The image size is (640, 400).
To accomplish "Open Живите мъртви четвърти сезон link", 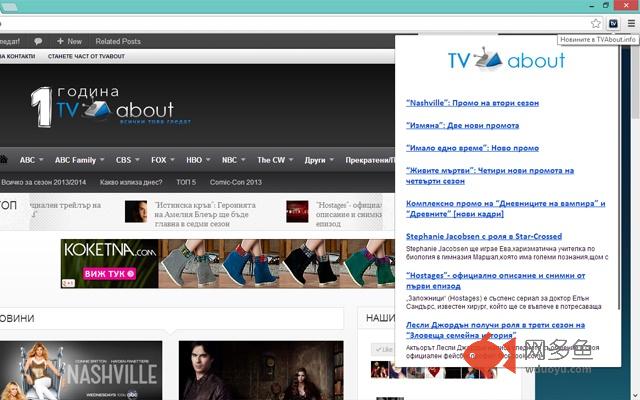I will pos(490,176).
